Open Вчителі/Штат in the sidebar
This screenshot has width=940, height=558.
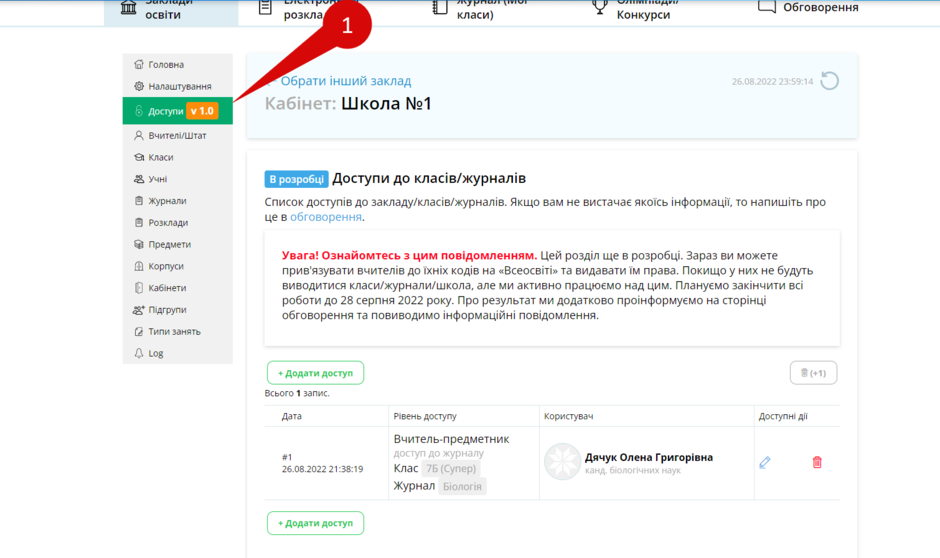177,135
